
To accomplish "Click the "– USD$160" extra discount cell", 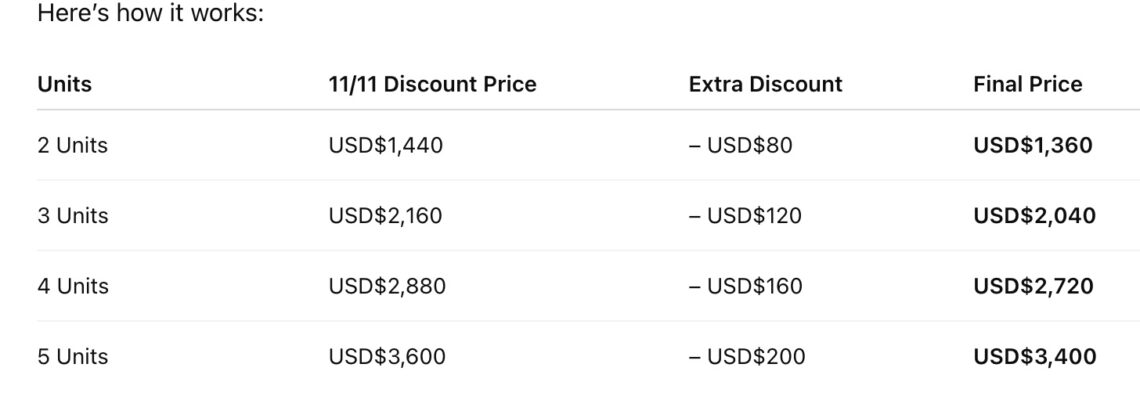I will (x=745, y=287).
